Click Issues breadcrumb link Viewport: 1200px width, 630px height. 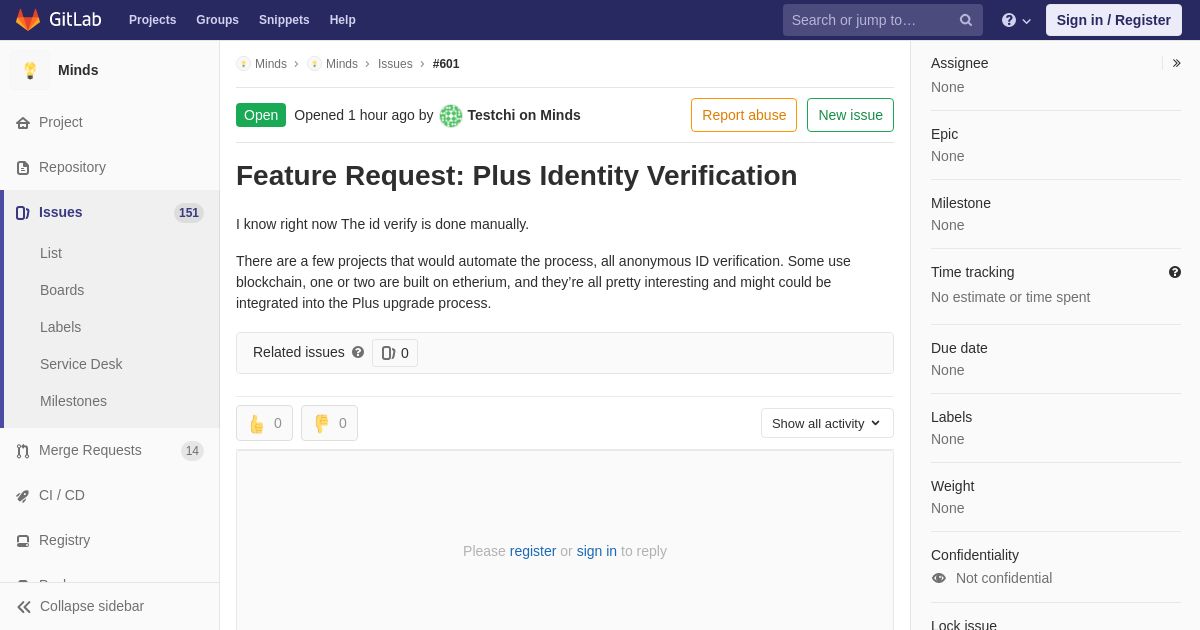395,64
